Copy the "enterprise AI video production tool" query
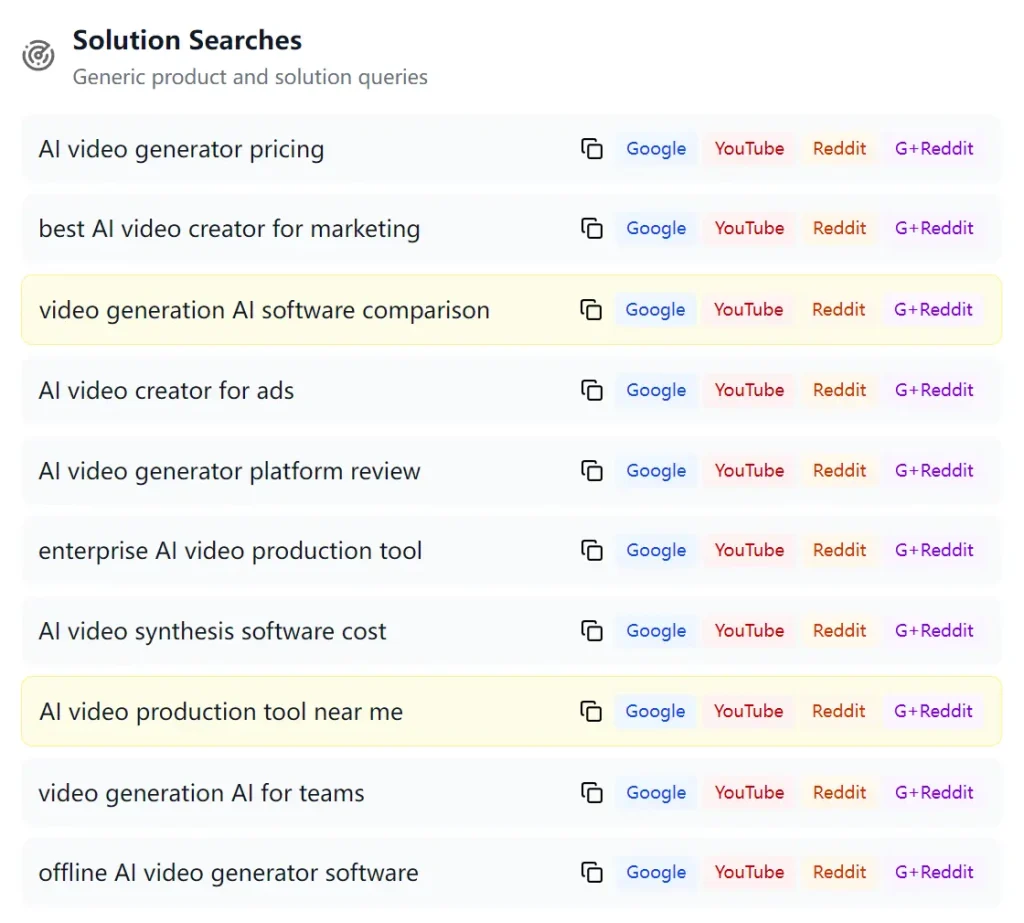 [x=592, y=550]
